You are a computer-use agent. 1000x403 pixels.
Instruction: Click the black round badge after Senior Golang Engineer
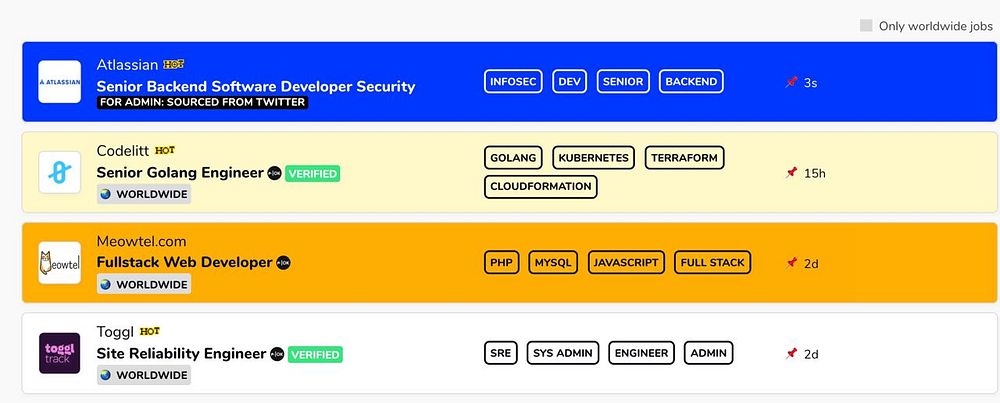(274, 173)
